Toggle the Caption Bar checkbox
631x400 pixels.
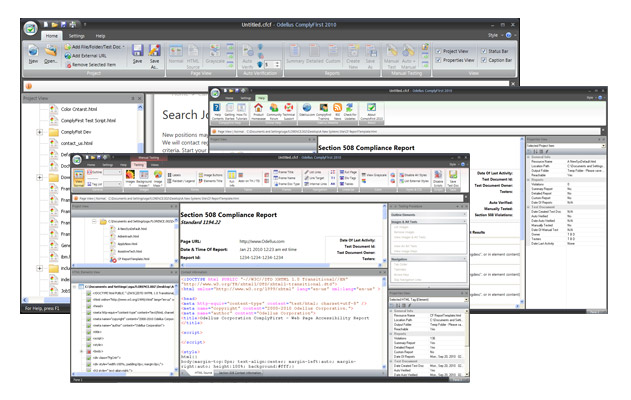pos(484,60)
